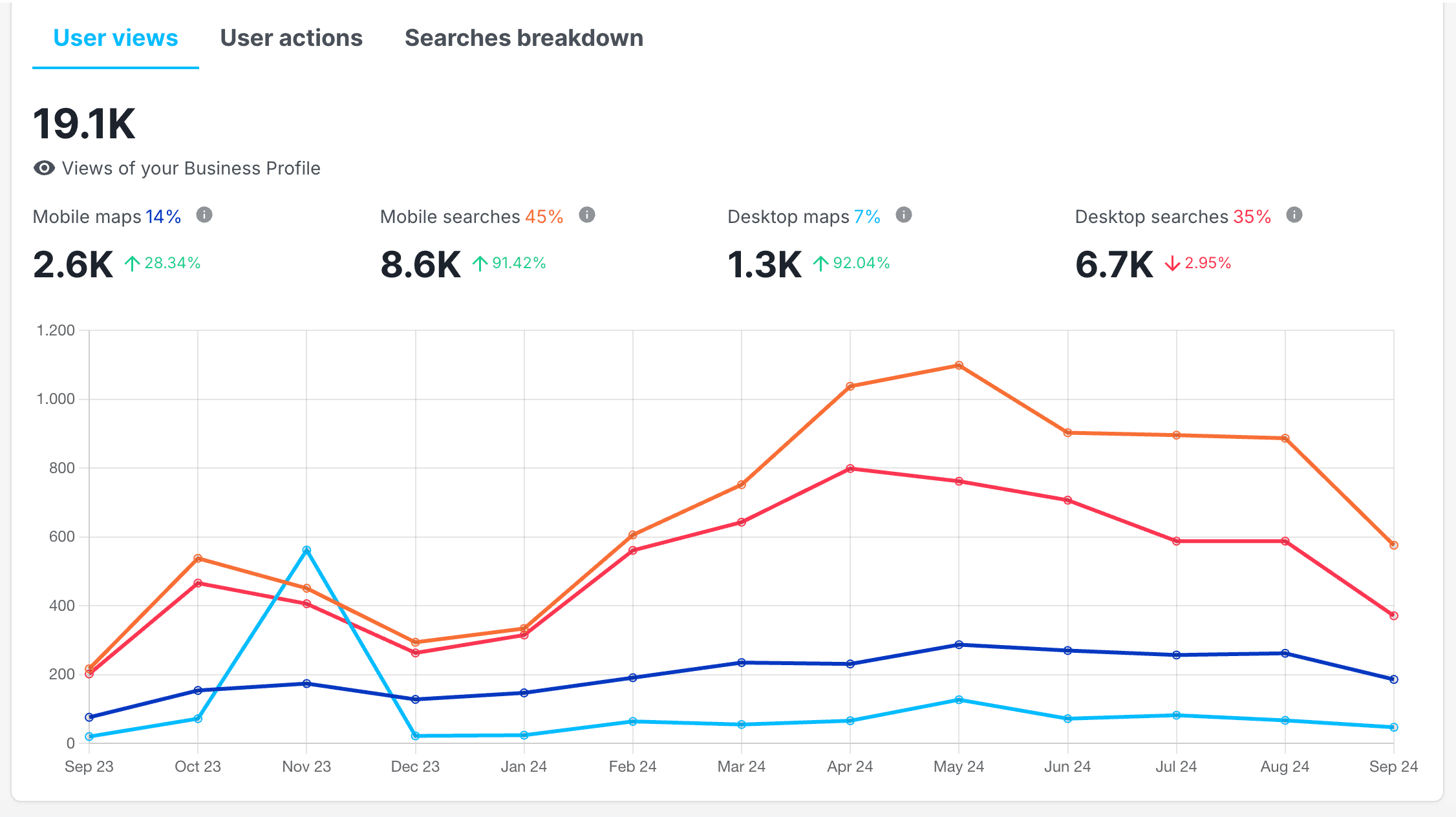1456x817 pixels.
Task: Click the Desktop searches 35% label
Action: coord(1172,217)
